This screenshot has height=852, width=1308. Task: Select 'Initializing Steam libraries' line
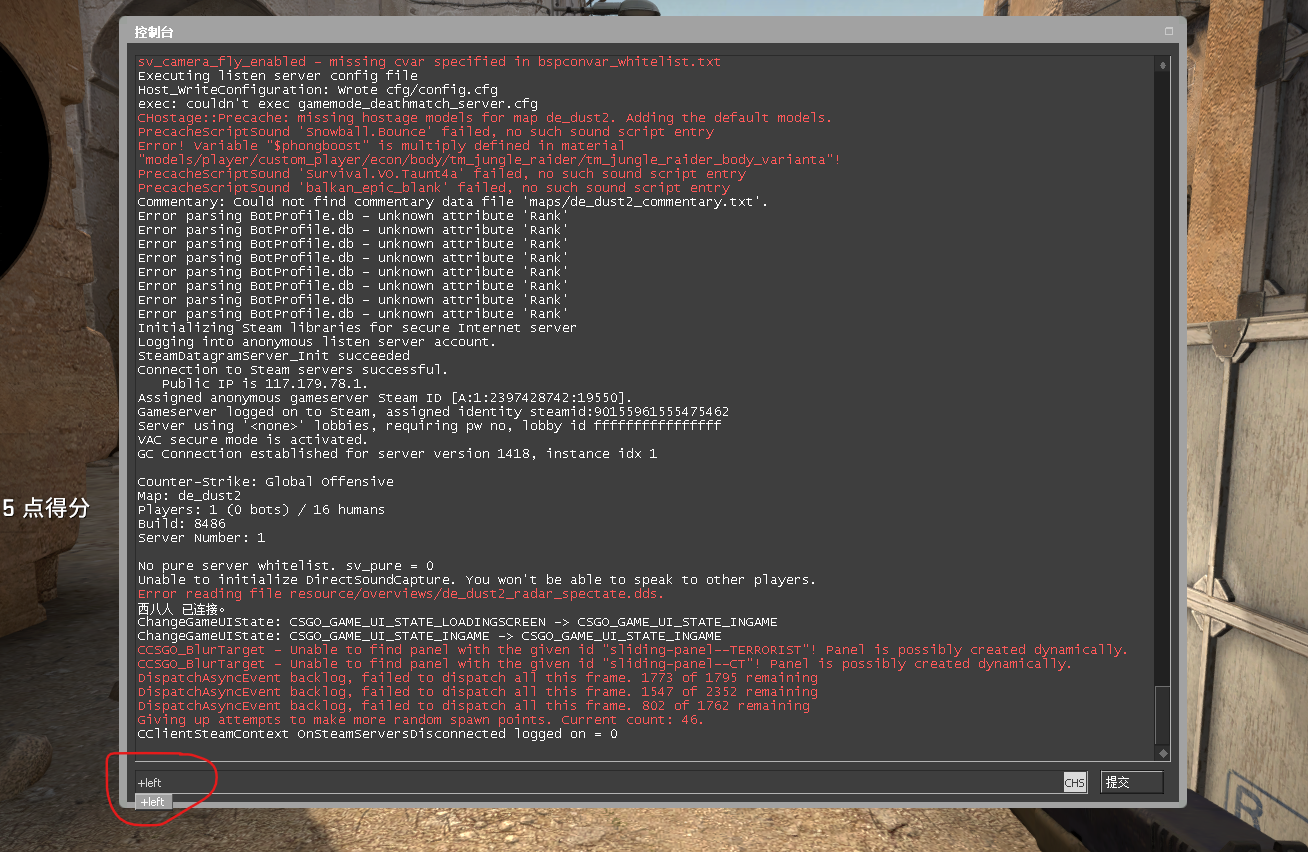(x=357, y=328)
